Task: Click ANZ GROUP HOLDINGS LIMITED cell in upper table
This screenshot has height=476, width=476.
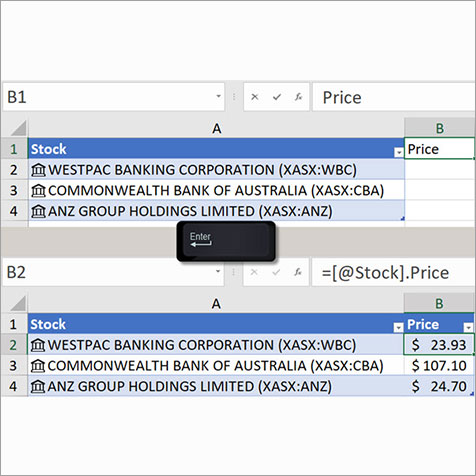Action: pyautogui.click(x=216, y=211)
